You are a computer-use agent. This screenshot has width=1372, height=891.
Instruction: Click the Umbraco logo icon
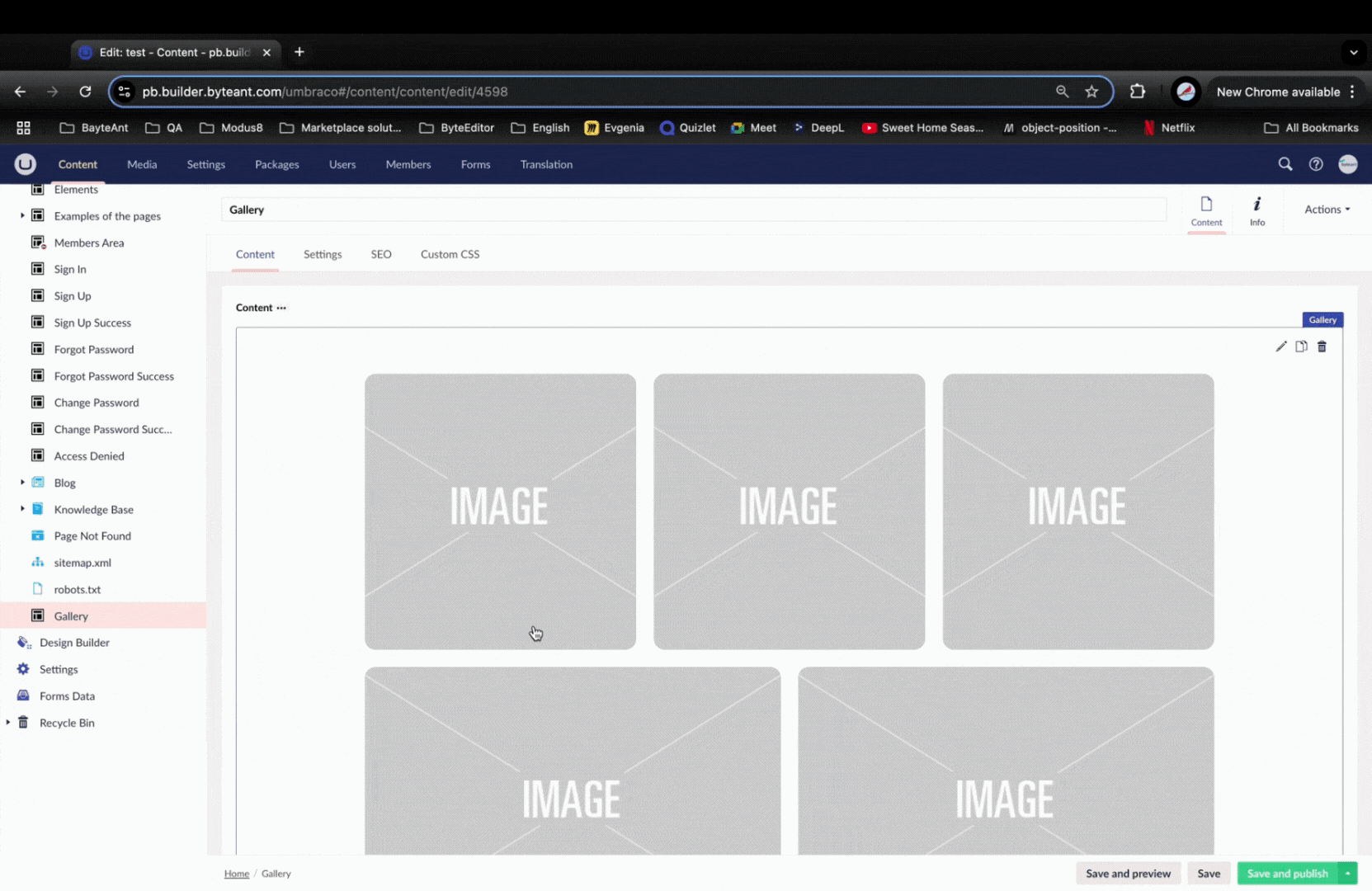pos(25,164)
